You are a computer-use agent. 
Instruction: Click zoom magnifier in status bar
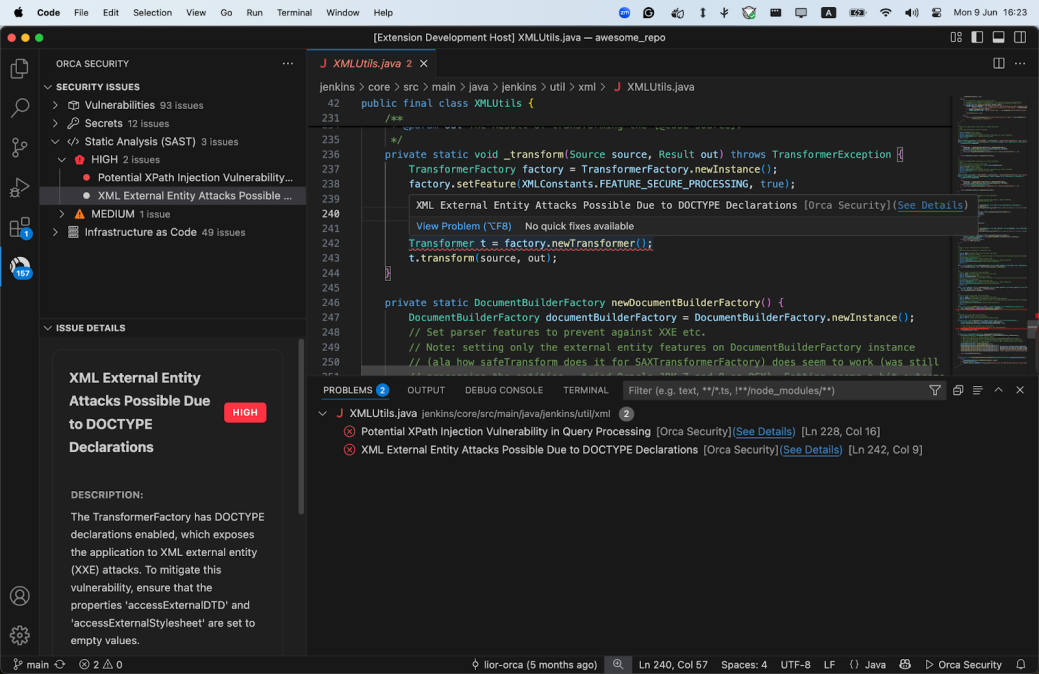pos(618,664)
